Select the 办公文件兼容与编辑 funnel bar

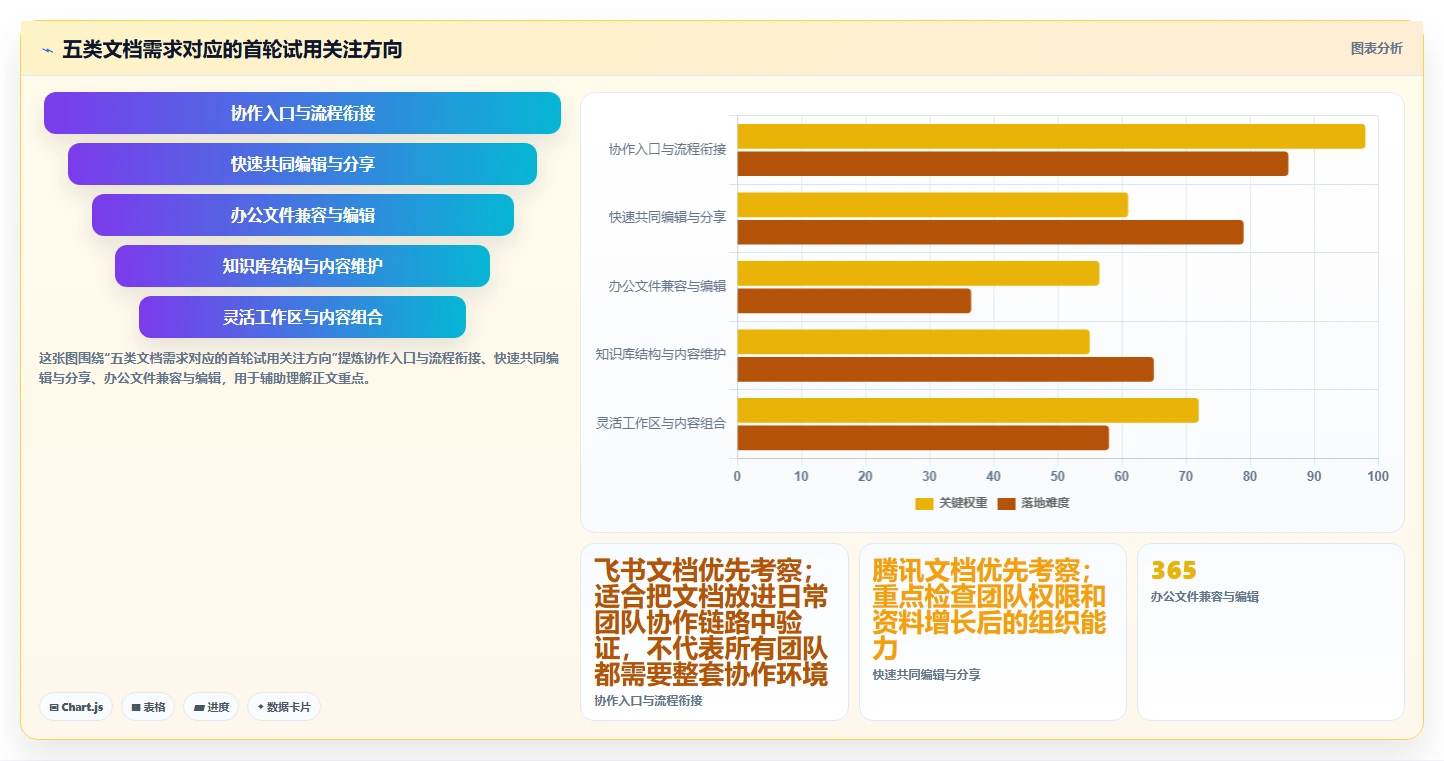point(302,215)
